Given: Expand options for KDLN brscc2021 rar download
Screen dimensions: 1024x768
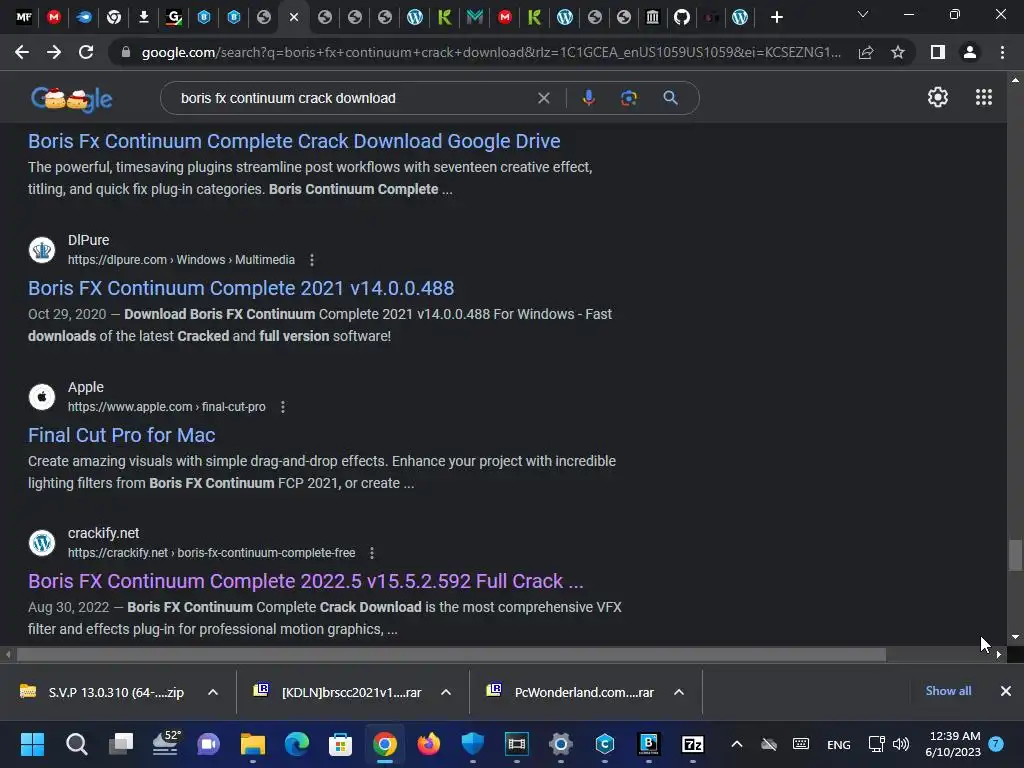Looking at the screenshot, I should coord(446,692).
